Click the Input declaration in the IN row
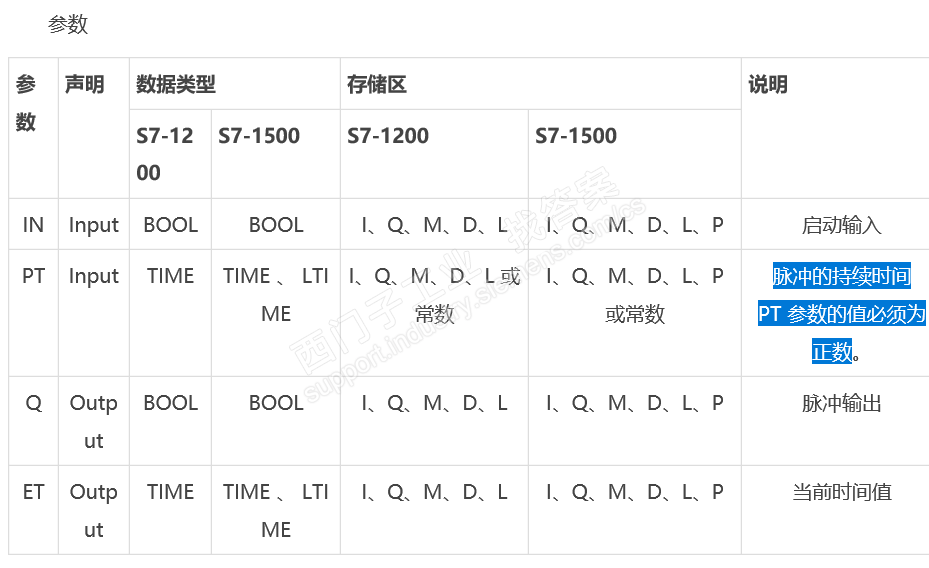The height and width of the screenshot is (568, 929). (94, 225)
